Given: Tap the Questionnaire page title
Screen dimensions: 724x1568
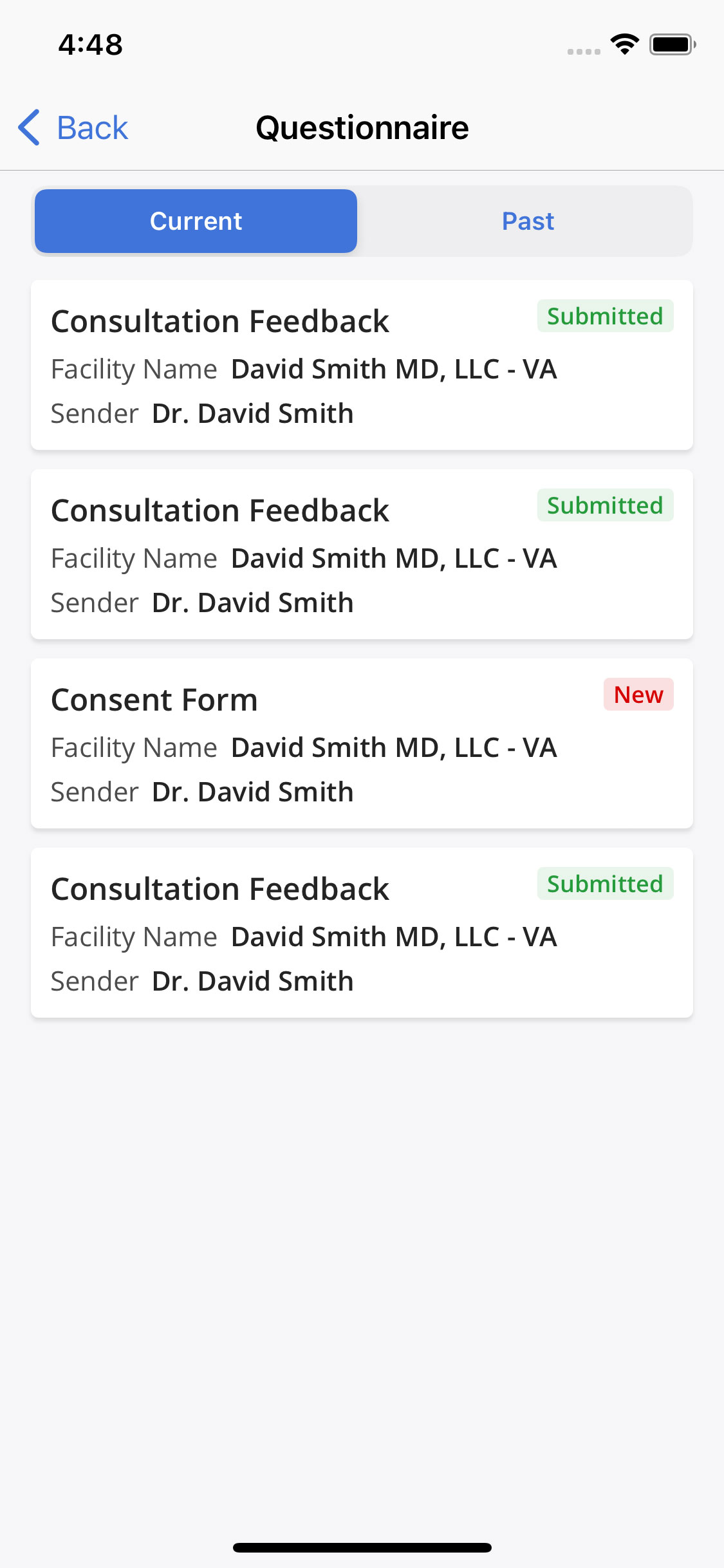Looking at the screenshot, I should 362,127.
